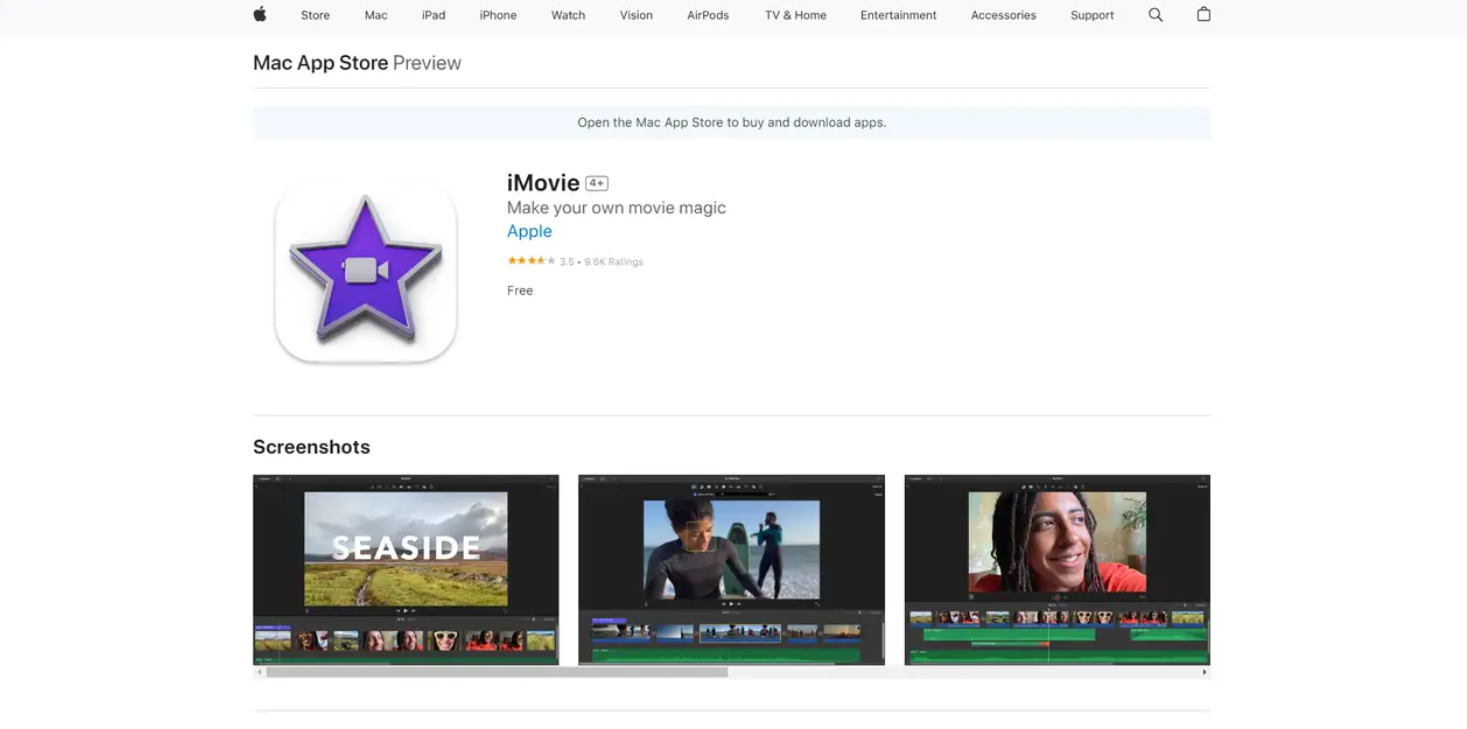
Task: Go to the iPad page
Action: [x=433, y=15]
